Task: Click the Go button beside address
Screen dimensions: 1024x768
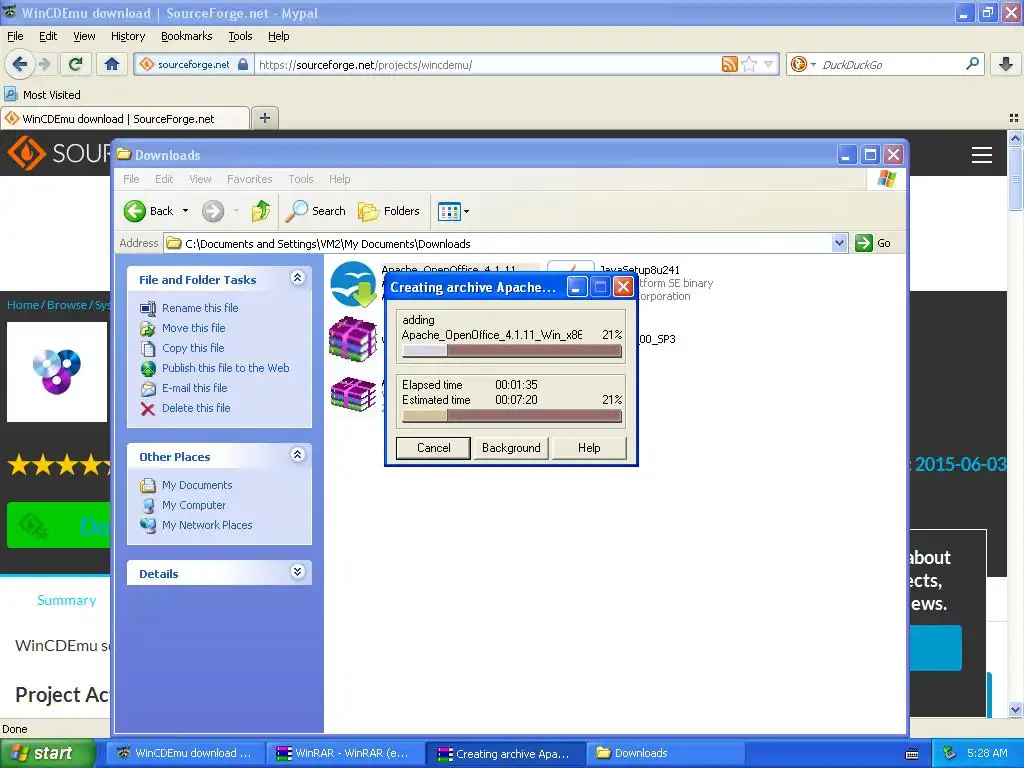Action: pyautogui.click(x=873, y=243)
